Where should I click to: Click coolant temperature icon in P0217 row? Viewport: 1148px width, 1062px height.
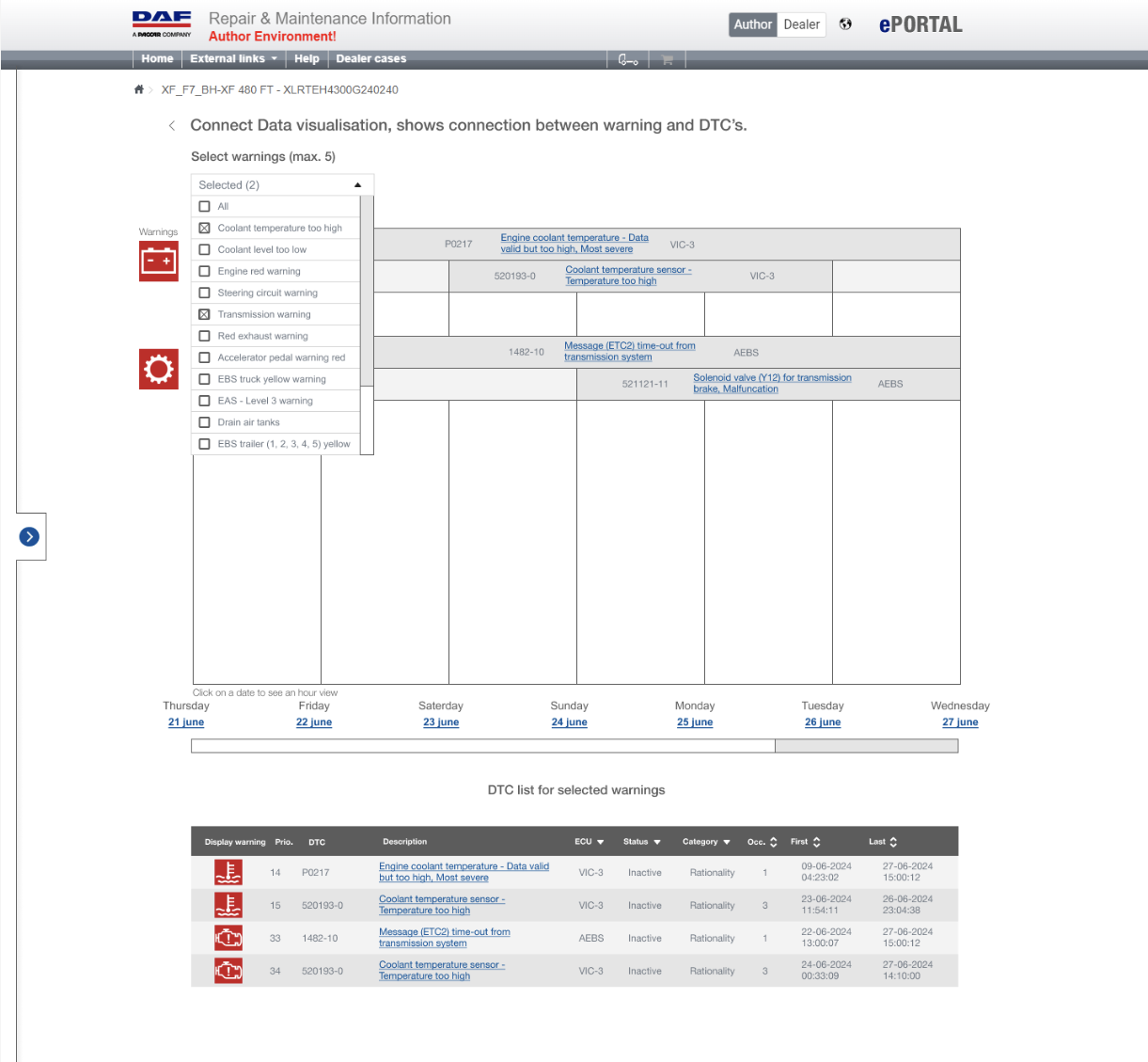click(x=228, y=873)
